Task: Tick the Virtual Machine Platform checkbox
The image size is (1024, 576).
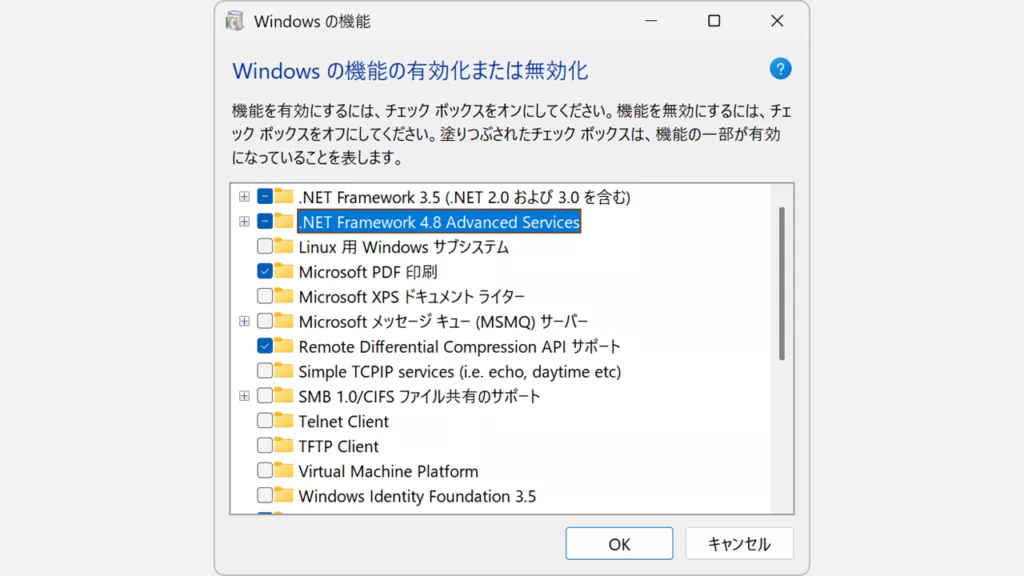Action: coord(264,471)
